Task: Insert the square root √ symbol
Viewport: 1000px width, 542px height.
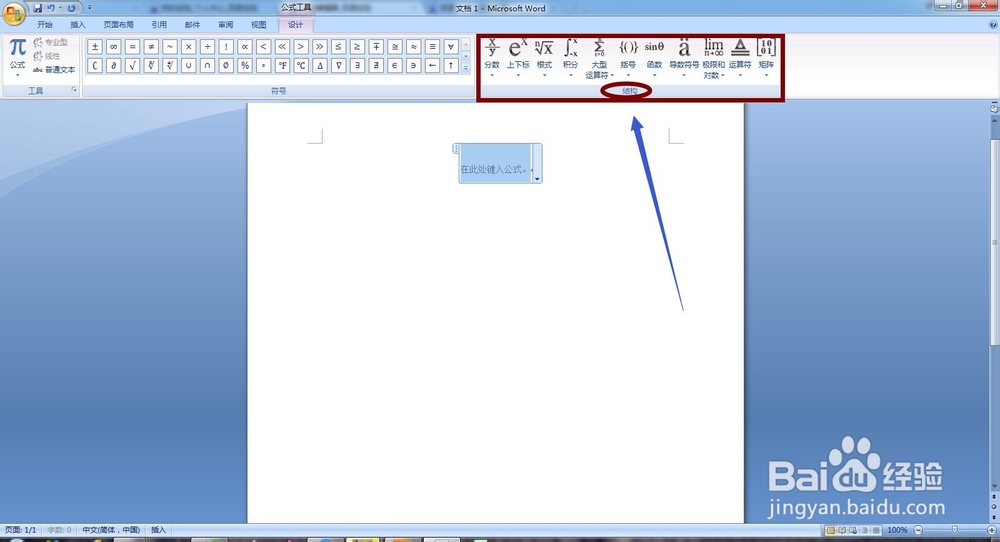Action: [x=133, y=65]
